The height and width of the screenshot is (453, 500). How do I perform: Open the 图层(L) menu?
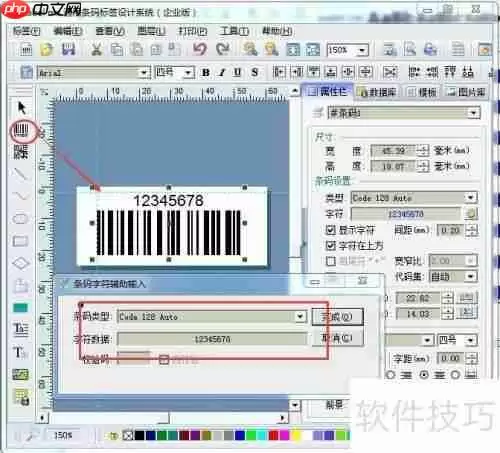click(152, 31)
